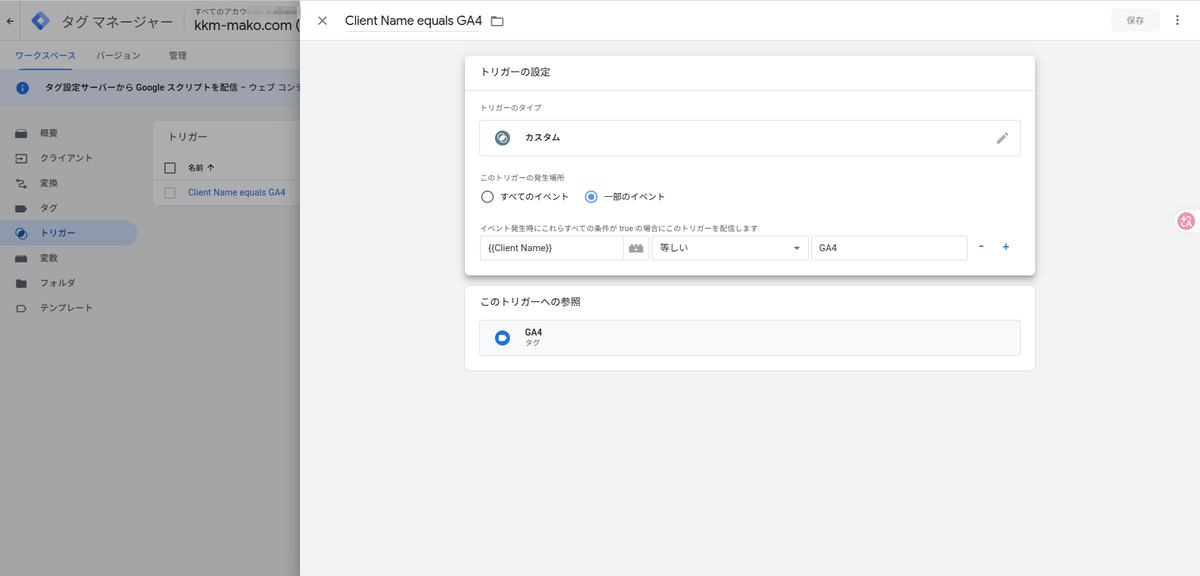Check the Client Name equals GA4 row checkbox
Screen dimensions: 1200x576
click(170, 192)
